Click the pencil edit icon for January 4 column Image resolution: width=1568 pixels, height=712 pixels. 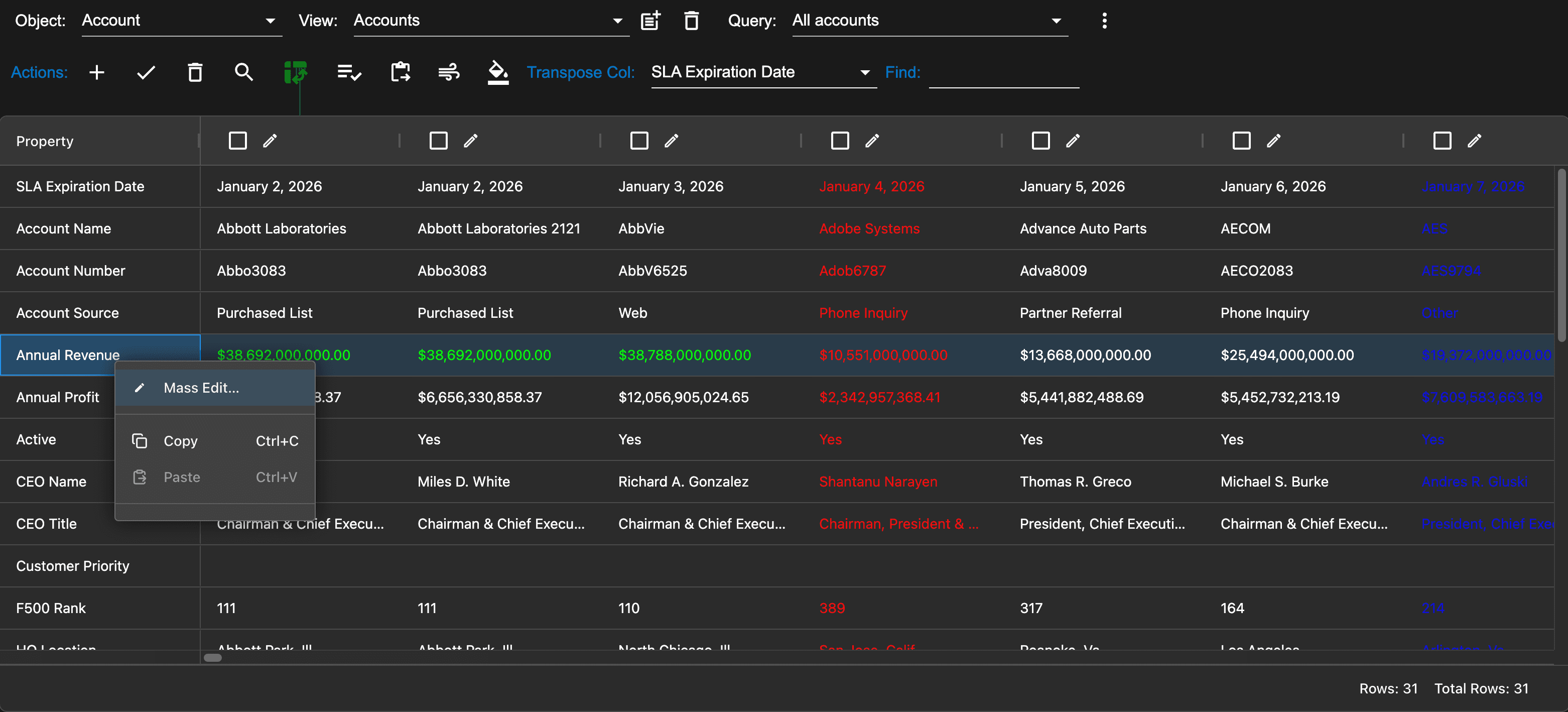(x=872, y=141)
